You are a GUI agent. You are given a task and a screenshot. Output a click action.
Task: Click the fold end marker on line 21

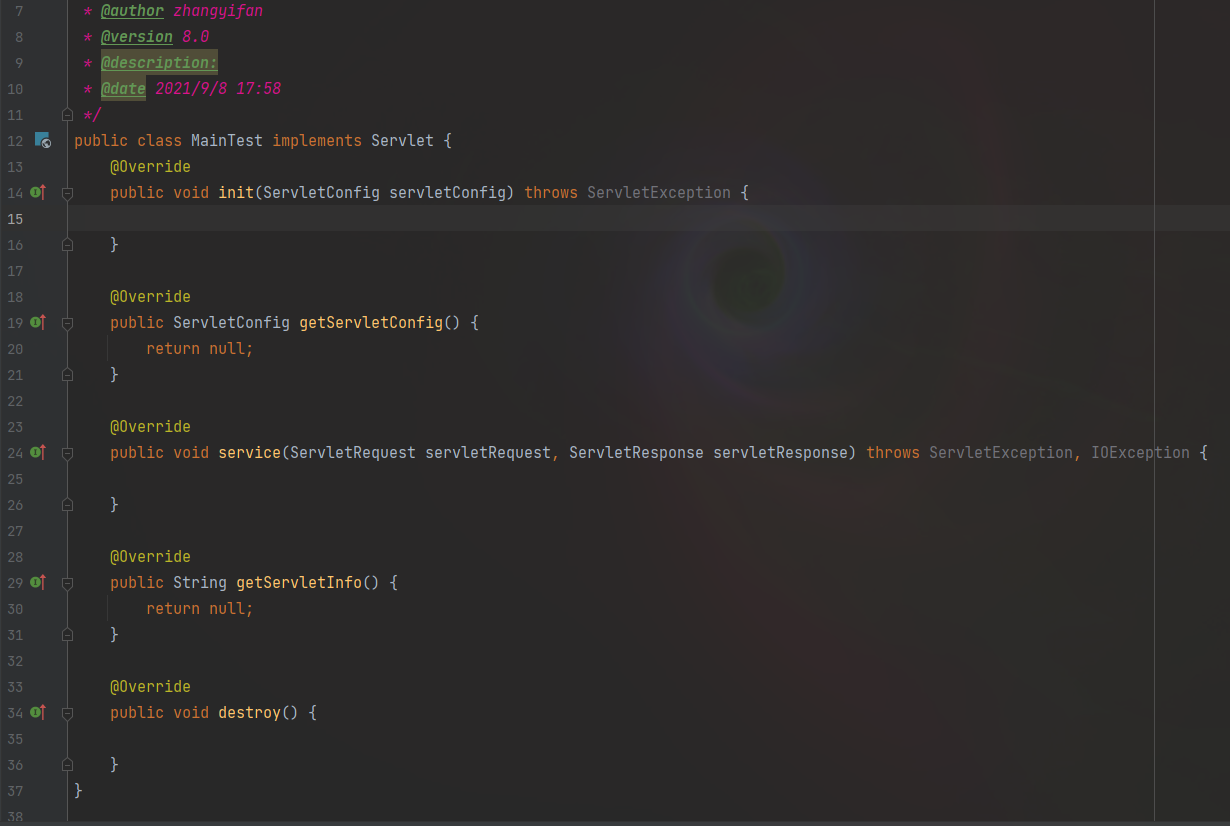click(x=67, y=374)
